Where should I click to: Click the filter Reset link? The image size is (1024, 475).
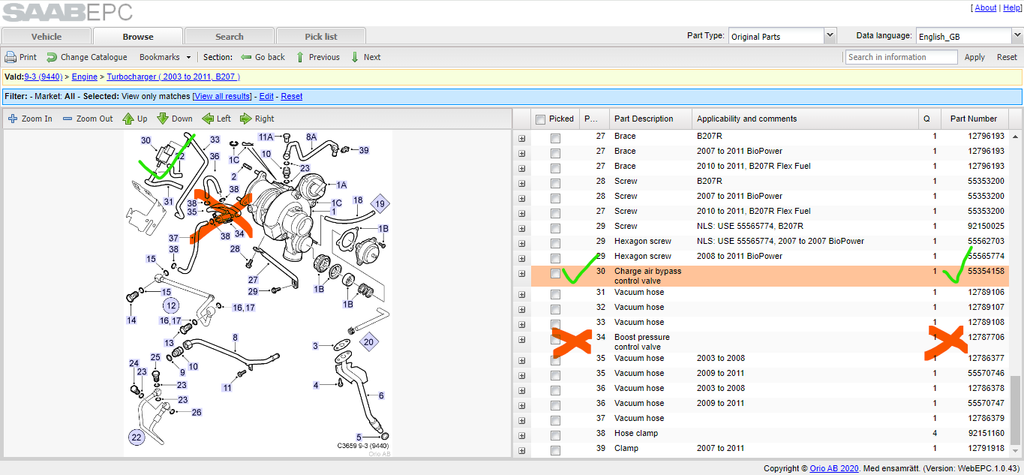coord(291,96)
